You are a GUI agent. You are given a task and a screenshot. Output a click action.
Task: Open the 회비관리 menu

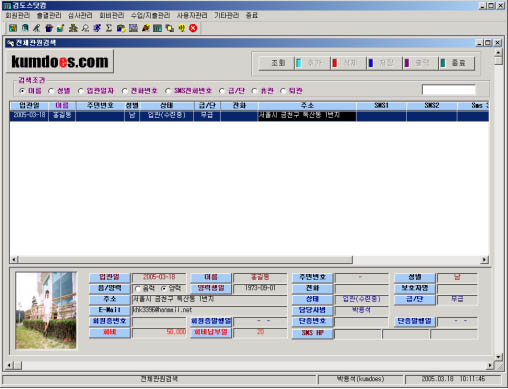point(112,16)
